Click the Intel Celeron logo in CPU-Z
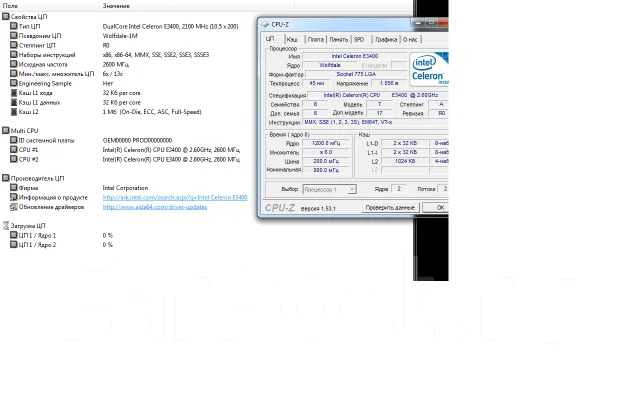640x400 pixels. coord(429,69)
